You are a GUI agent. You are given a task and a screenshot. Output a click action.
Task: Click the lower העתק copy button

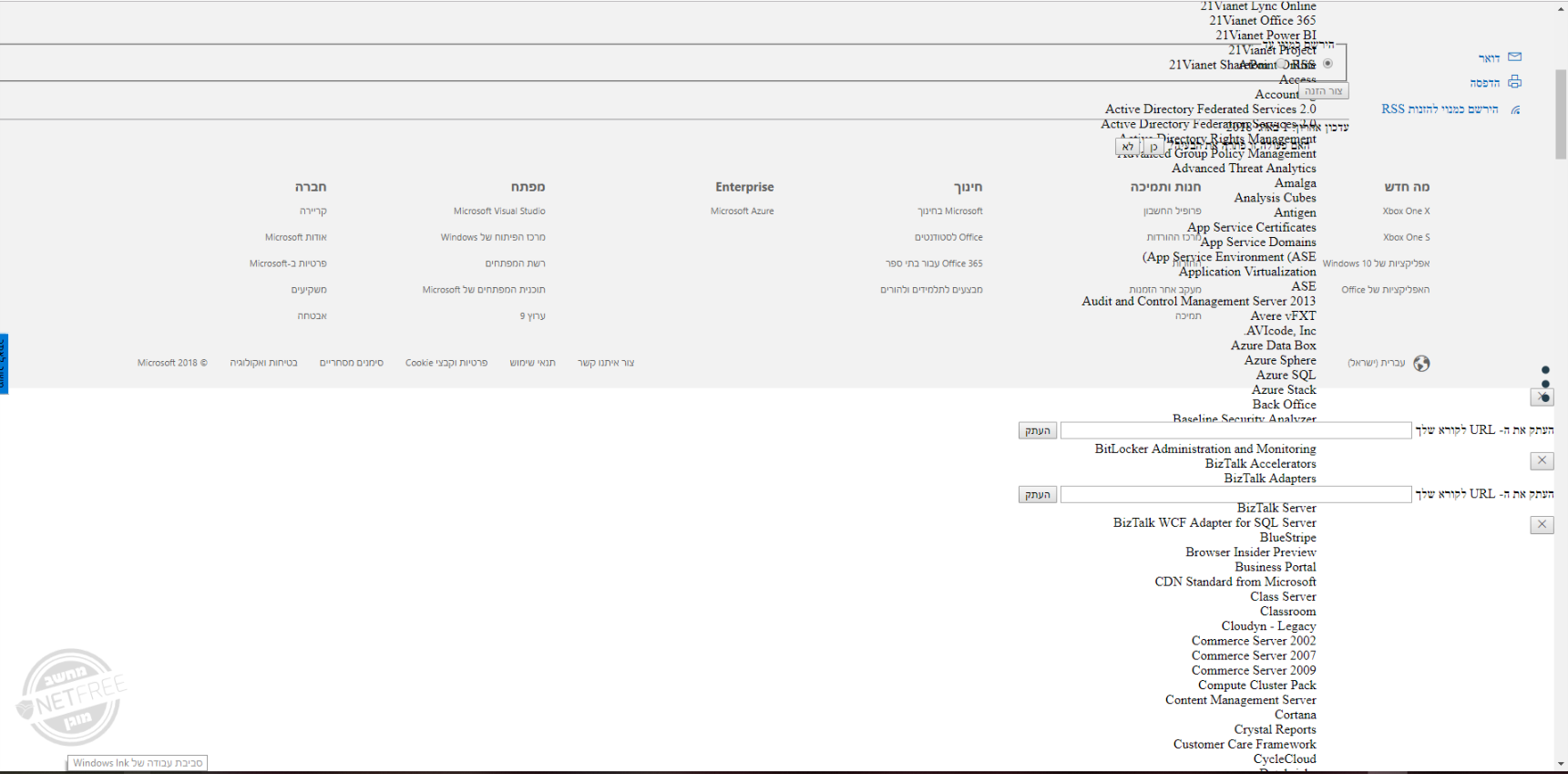(x=1038, y=494)
